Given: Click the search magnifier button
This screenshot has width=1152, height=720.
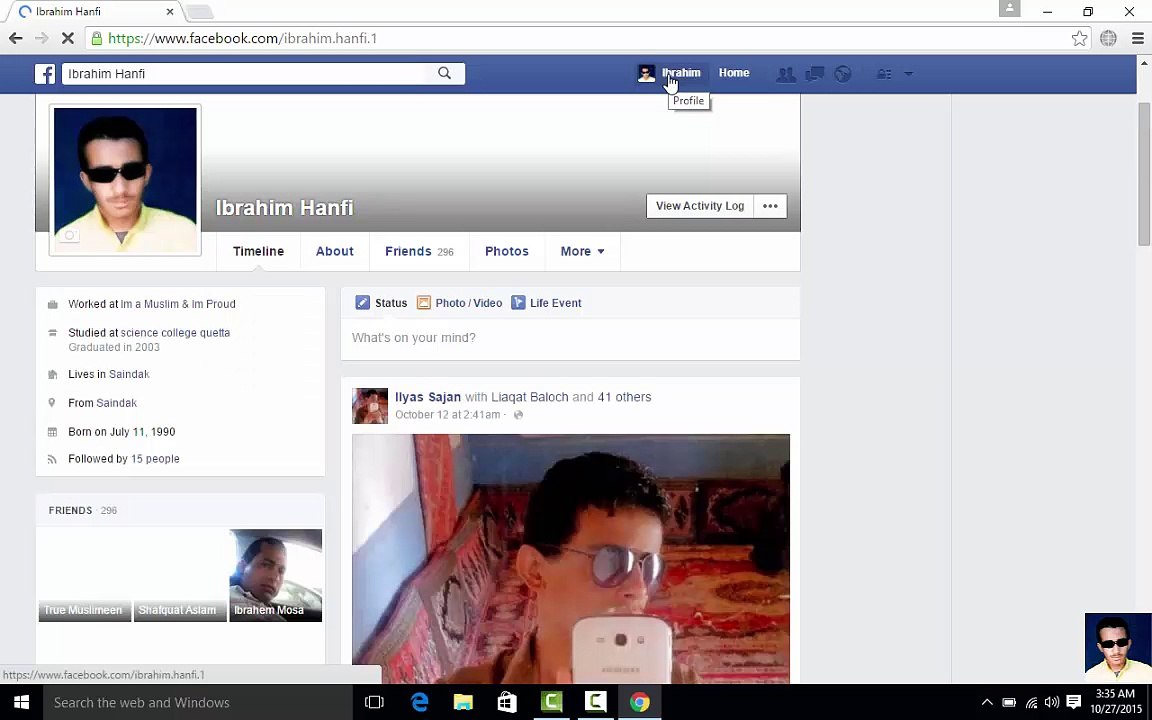Looking at the screenshot, I should pyautogui.click(x=444, y=73).
